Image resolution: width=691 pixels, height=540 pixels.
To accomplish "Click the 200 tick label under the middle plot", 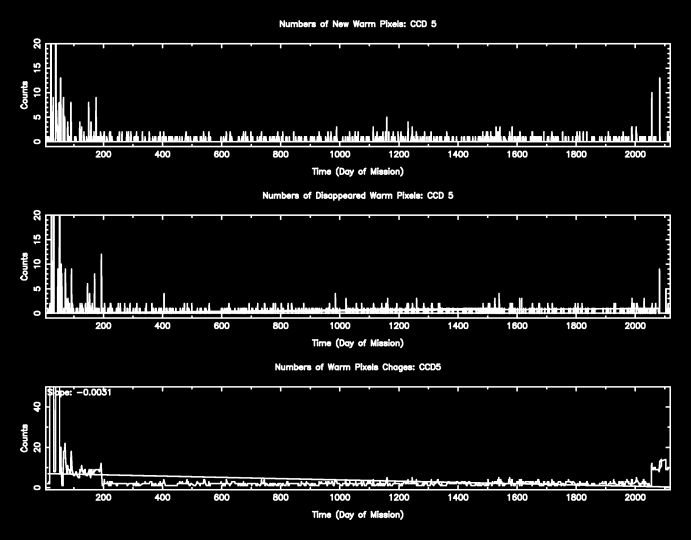I will (104, 328).
